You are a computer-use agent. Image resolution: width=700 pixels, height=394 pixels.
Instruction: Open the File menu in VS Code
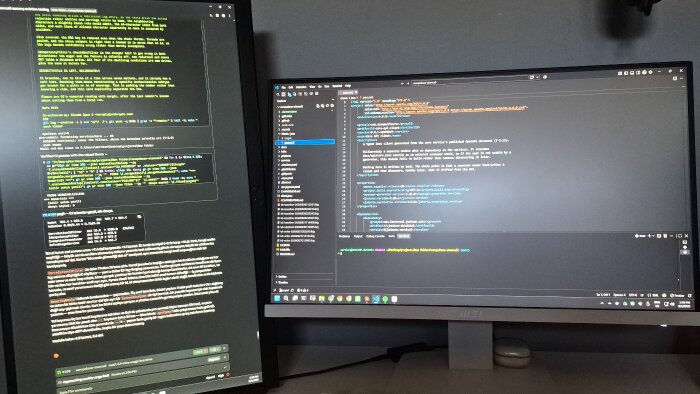pyautogui.click(x=283, y=87)
